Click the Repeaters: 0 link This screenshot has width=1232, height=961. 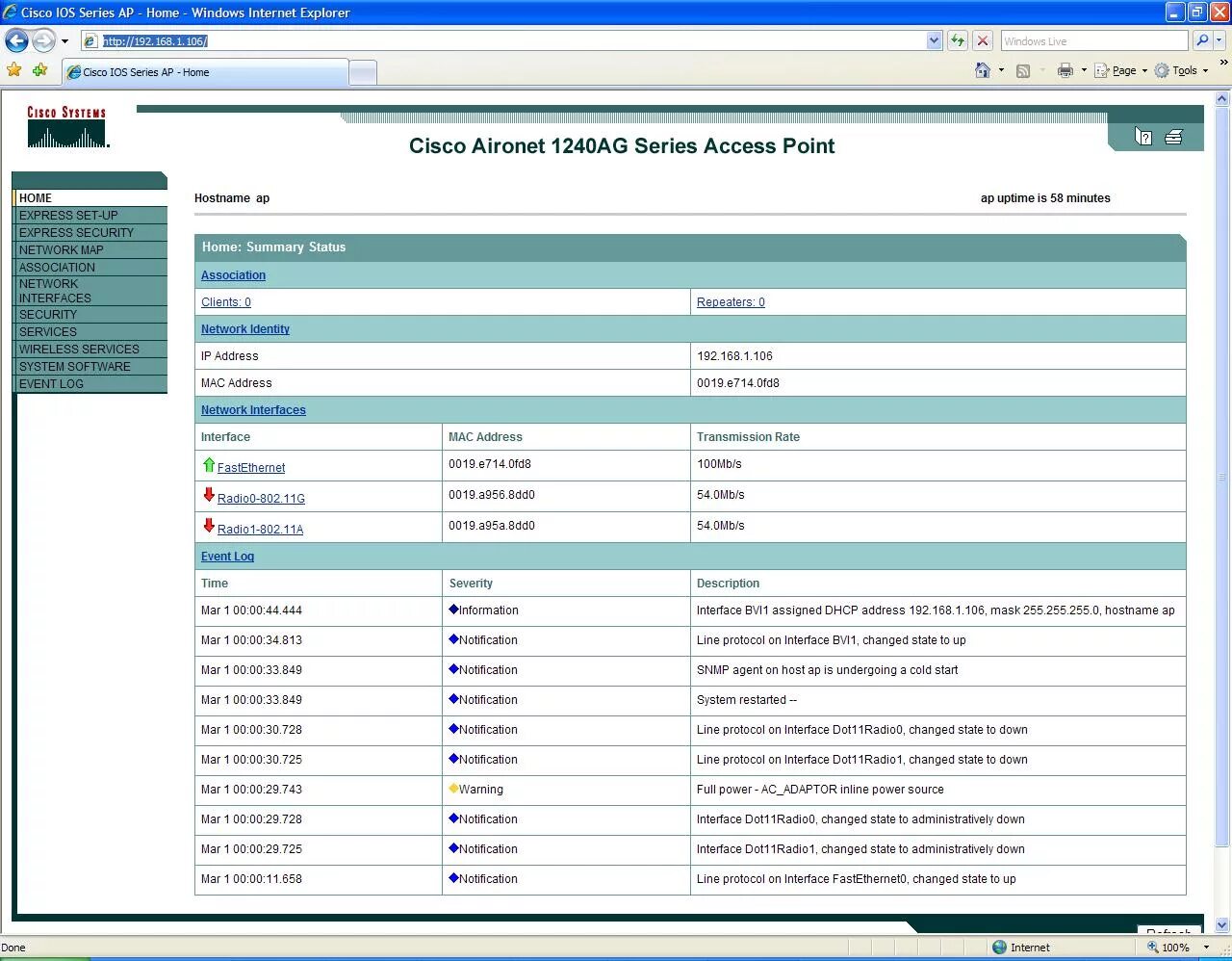coord(731,302)
